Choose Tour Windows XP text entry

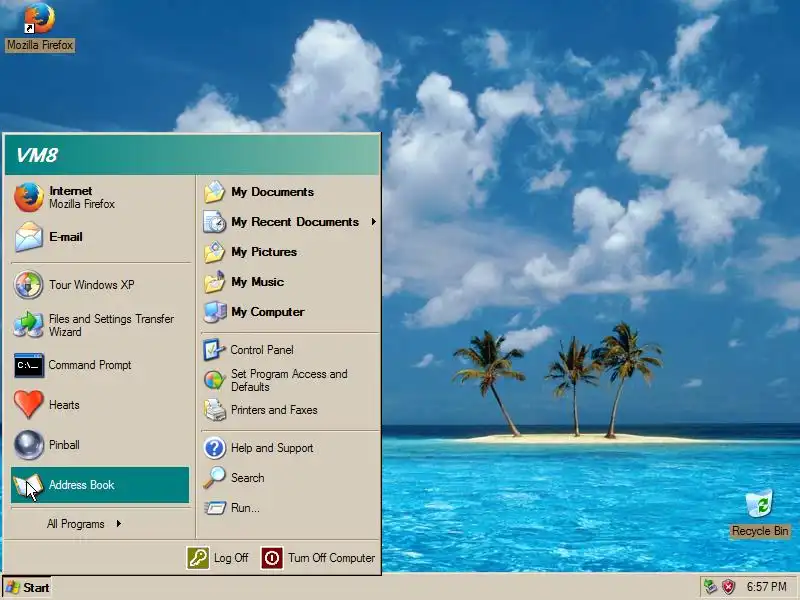point(92,285)
